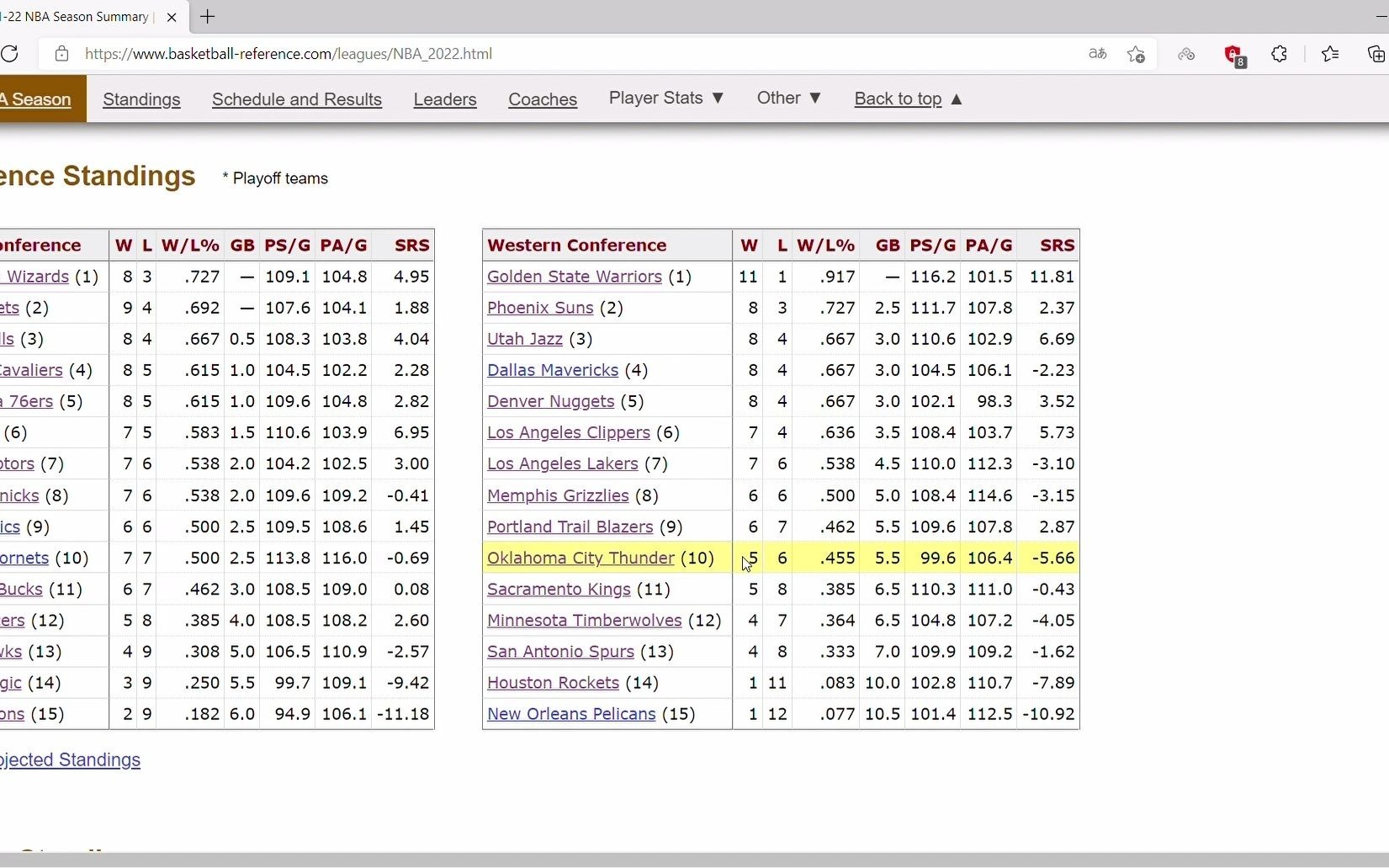Open Golden State Warriors team page
This screenshot has width=1389, height=868.
click(x=574, y=277)
